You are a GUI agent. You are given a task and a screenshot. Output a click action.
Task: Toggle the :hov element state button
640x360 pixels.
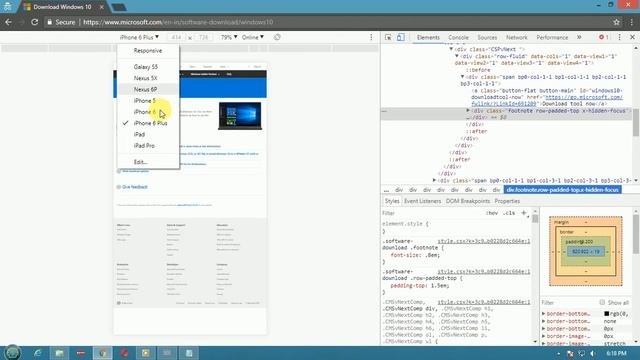pyautogui.click(x=492, y=213)
